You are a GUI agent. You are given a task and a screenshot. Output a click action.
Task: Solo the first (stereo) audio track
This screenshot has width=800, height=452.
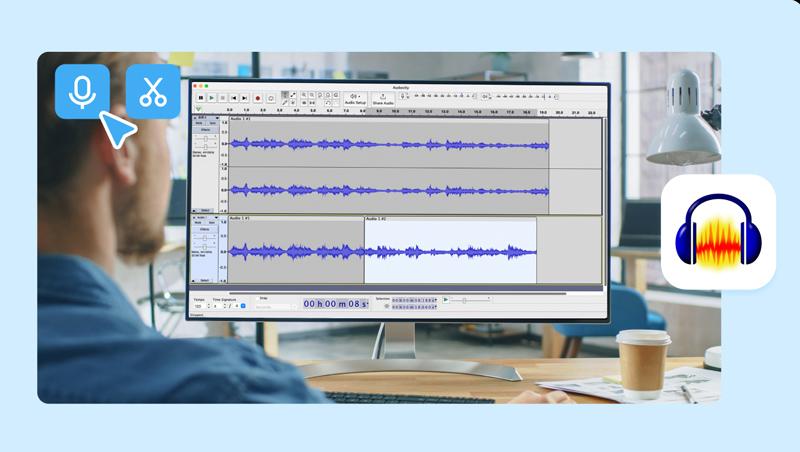click(x=213, y=123)
